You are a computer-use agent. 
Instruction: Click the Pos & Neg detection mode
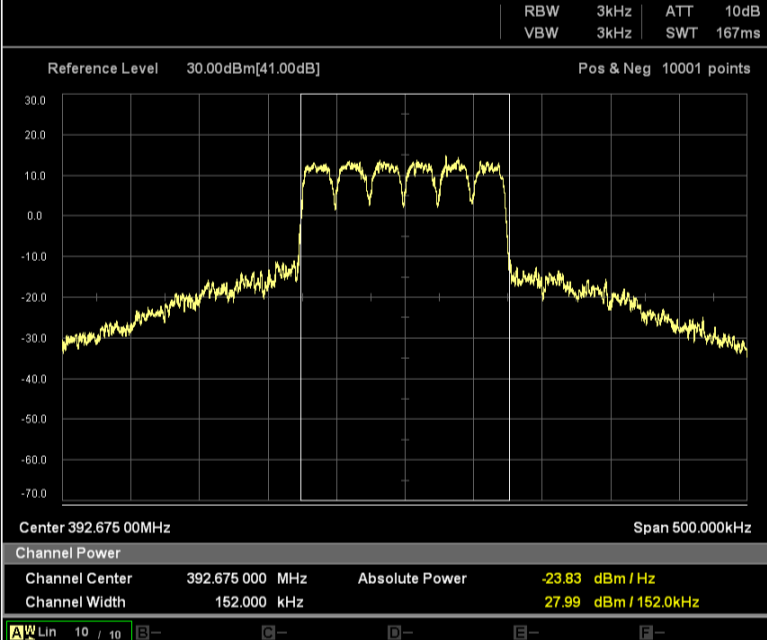click(x=614, y=69)
